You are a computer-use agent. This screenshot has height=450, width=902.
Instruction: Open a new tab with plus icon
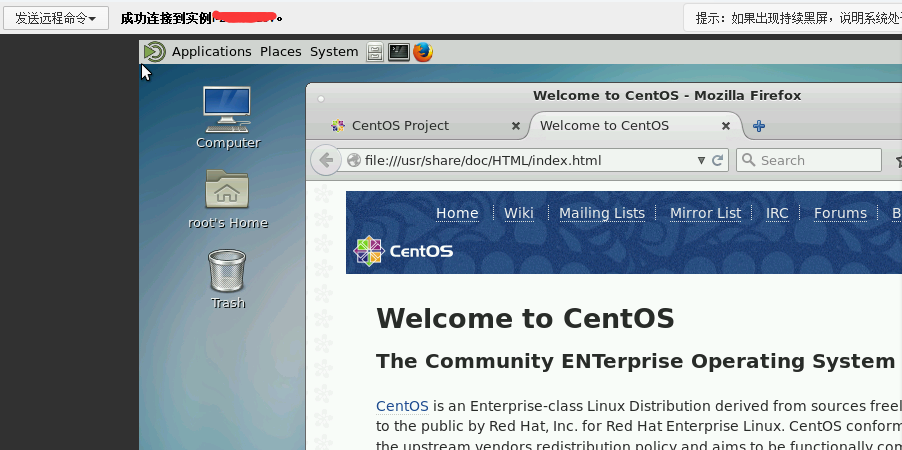coord(759,126)
